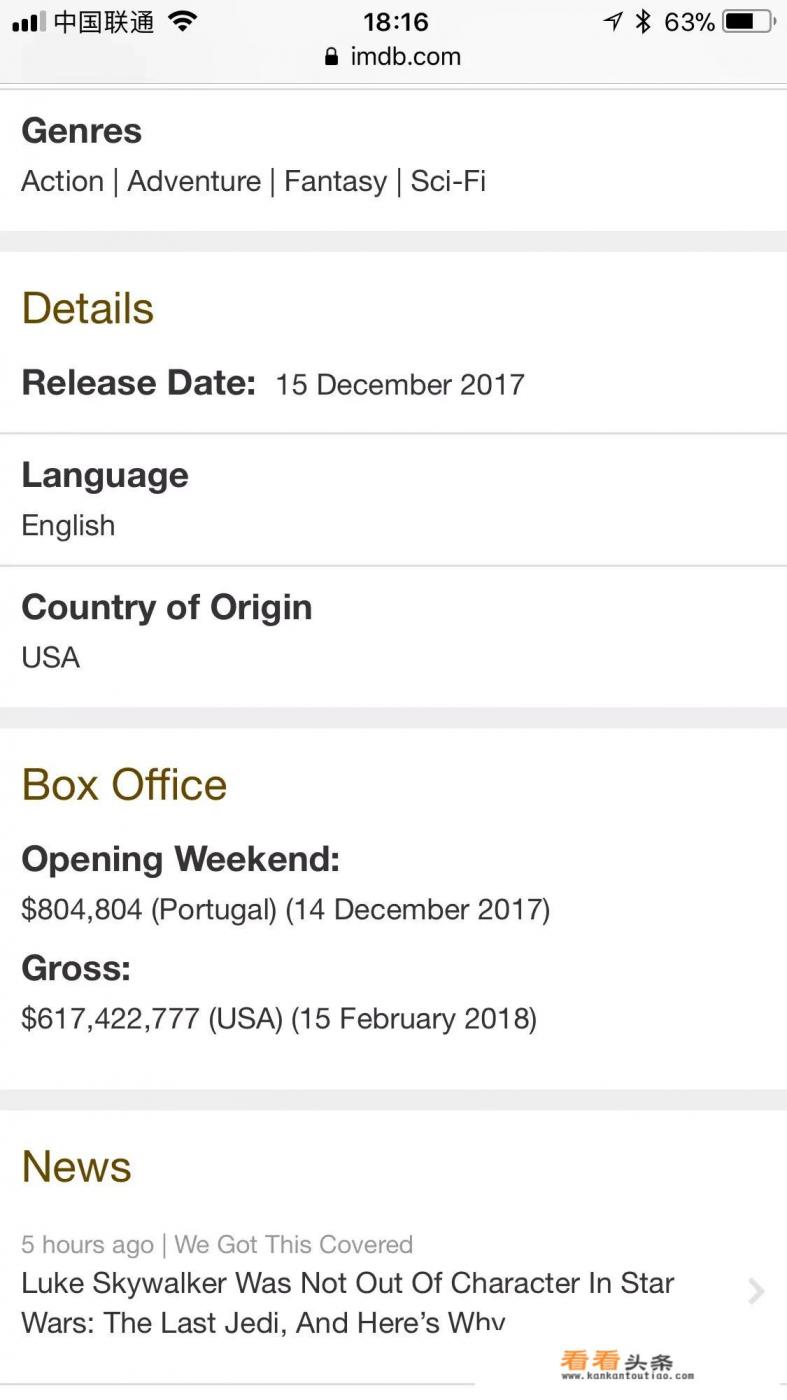This screenshot has height=1400, width=787.
Task: Tap the battery level icon
Action: [748, 21]
